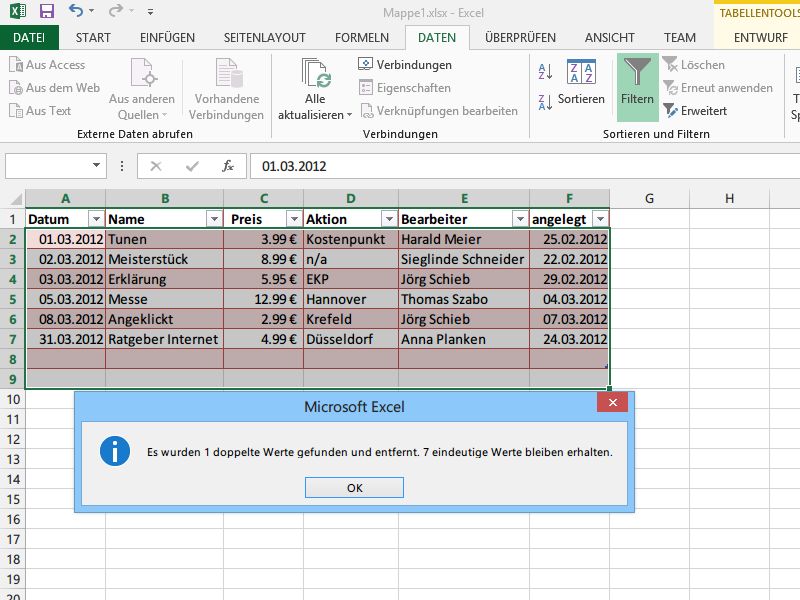Click the Redo arrow icon

point(116,10)
